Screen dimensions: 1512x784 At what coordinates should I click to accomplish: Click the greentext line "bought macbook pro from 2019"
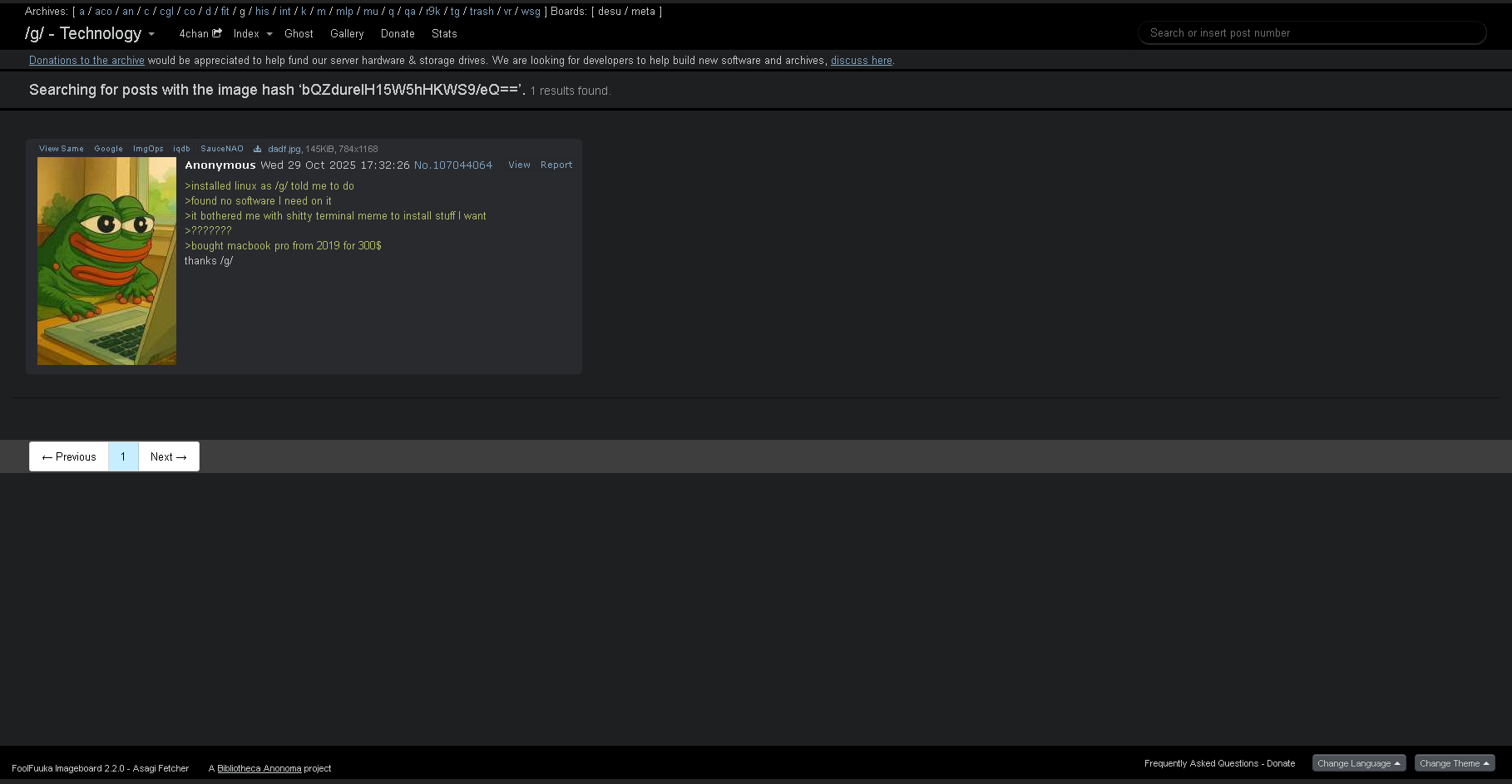coord(283,246)
